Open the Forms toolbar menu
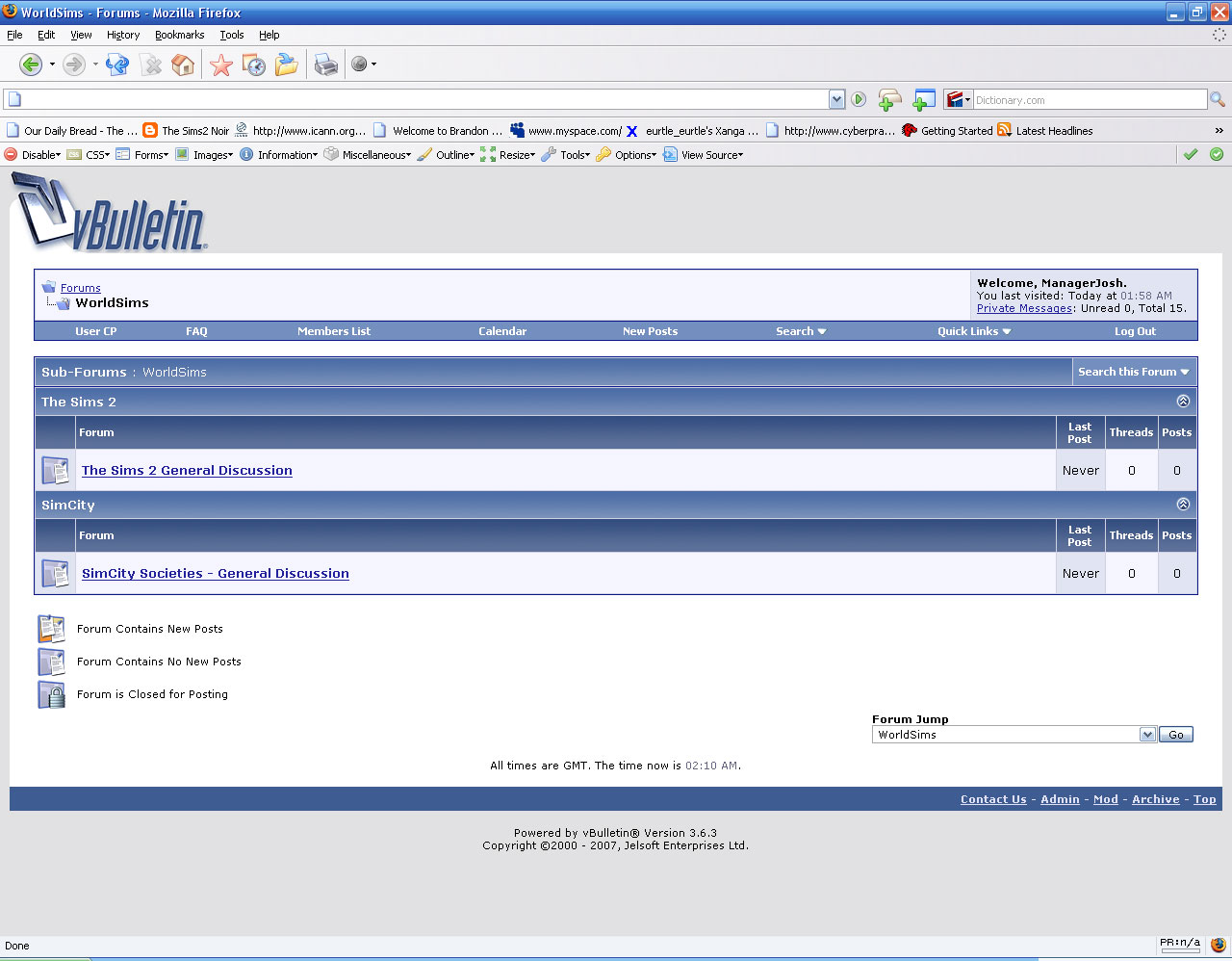This screenshot has width=1232, height=961. tap(142, 154)
